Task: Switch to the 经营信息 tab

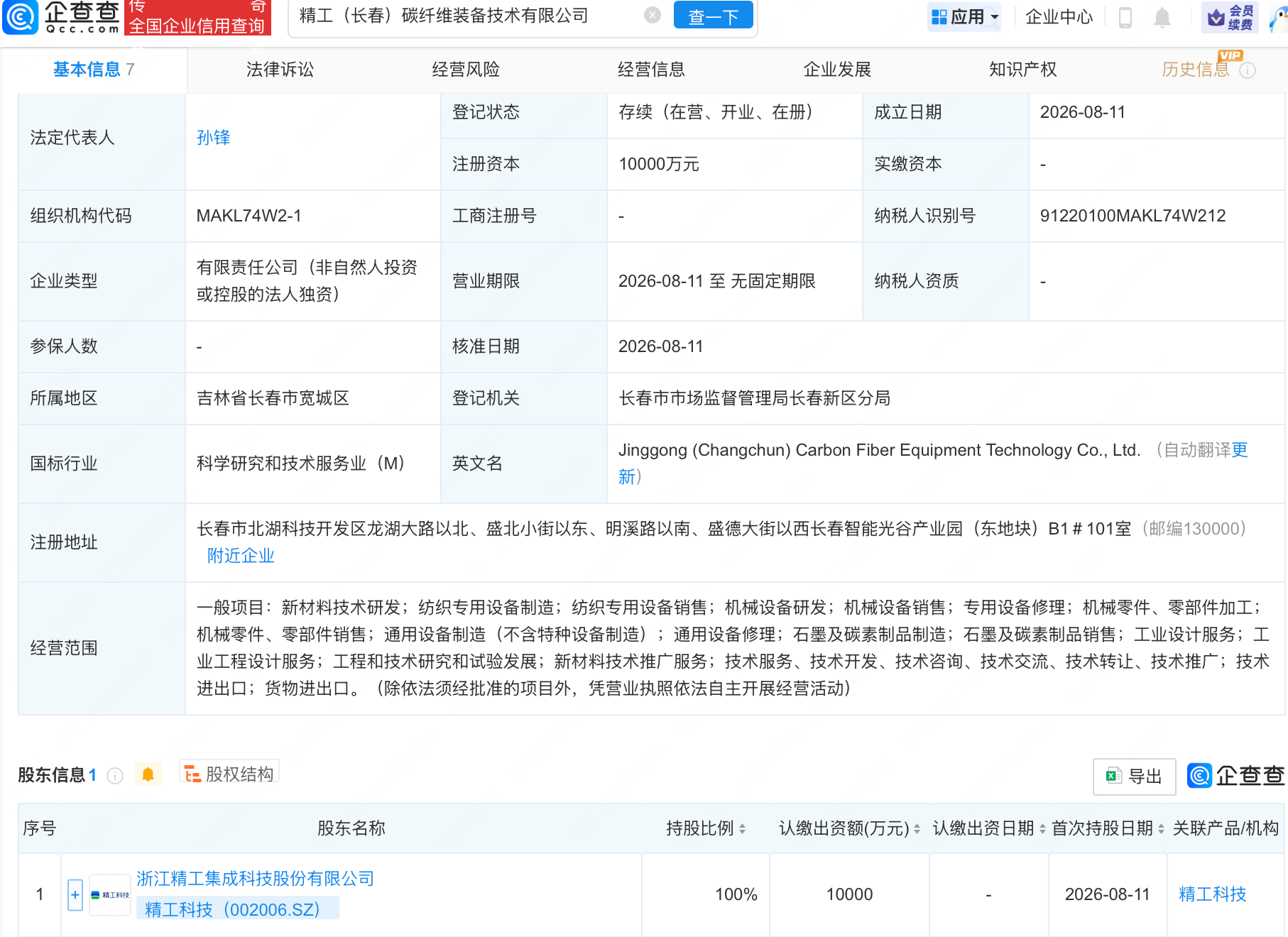Action: click(651, 70)
